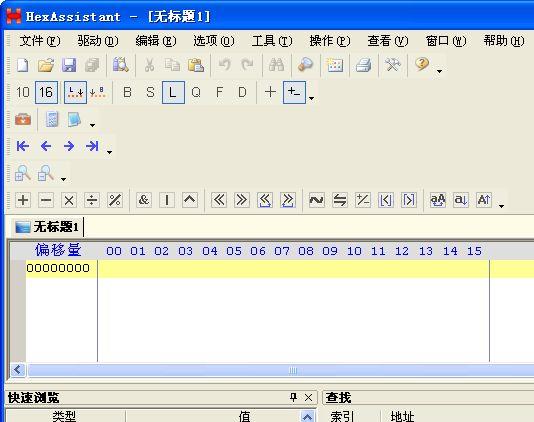Image resolution: width=534 pixels, height=422 pixels.
Task: Expand the operations toolbar options arrow
Action: [x=501, y=206]
